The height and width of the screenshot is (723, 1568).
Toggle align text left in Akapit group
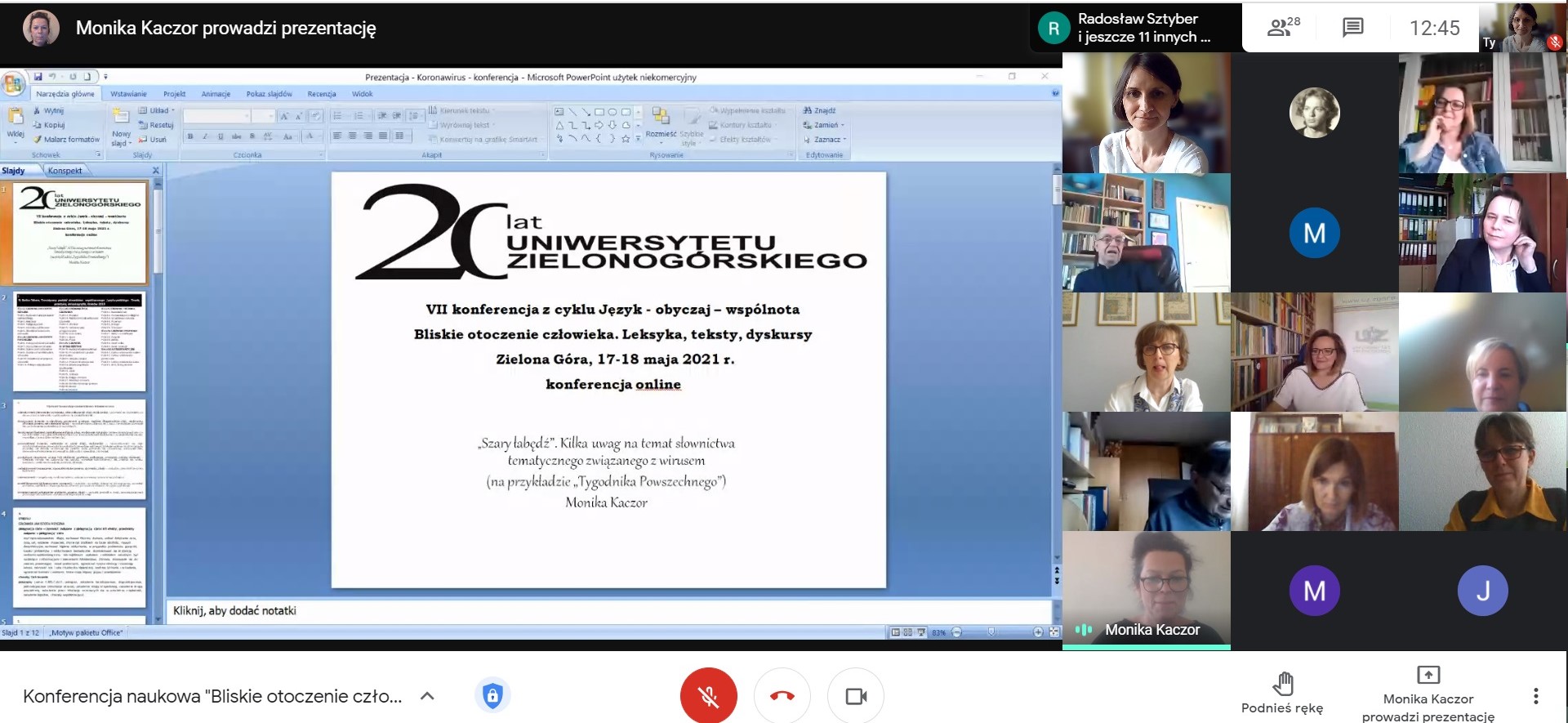[x=336, y=136]
